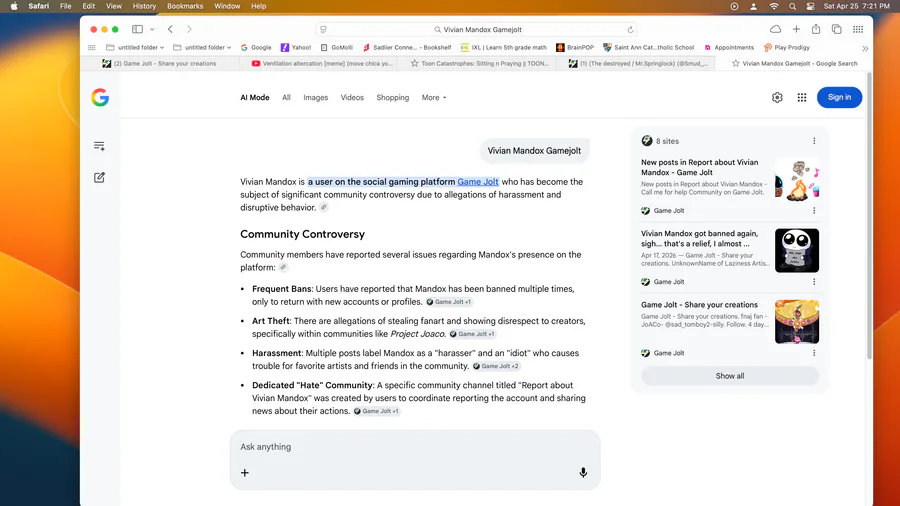900x506 pixels.
Task: Click the Sign in button
Action: coord(839,97)
